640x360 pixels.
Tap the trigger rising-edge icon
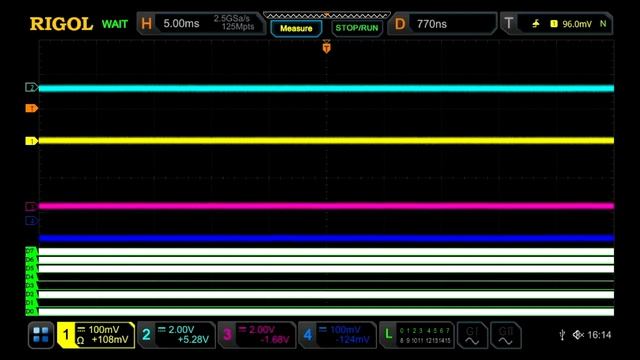tap(536, 24)
